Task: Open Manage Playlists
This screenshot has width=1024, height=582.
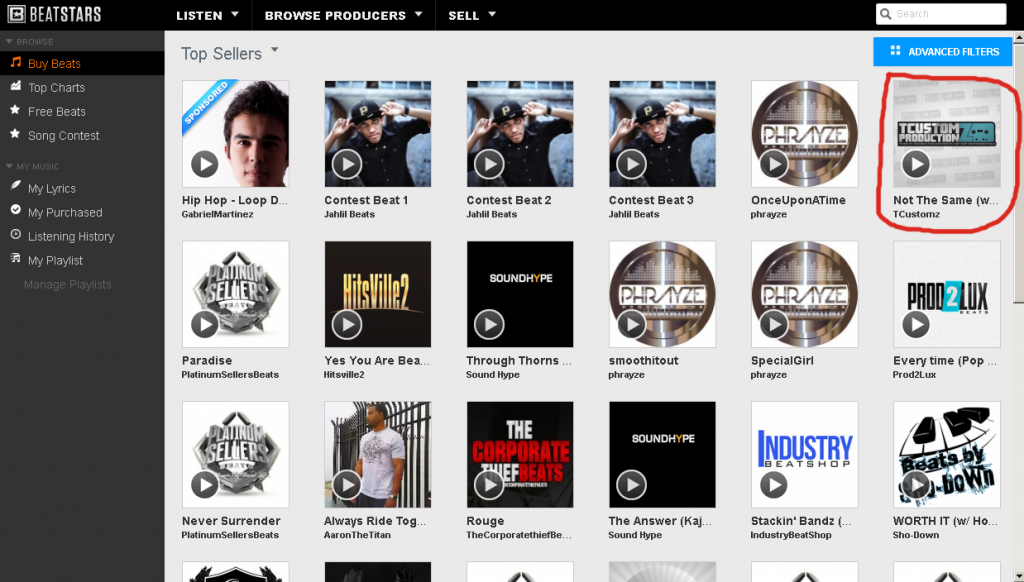Action: (x=67, y=285)
